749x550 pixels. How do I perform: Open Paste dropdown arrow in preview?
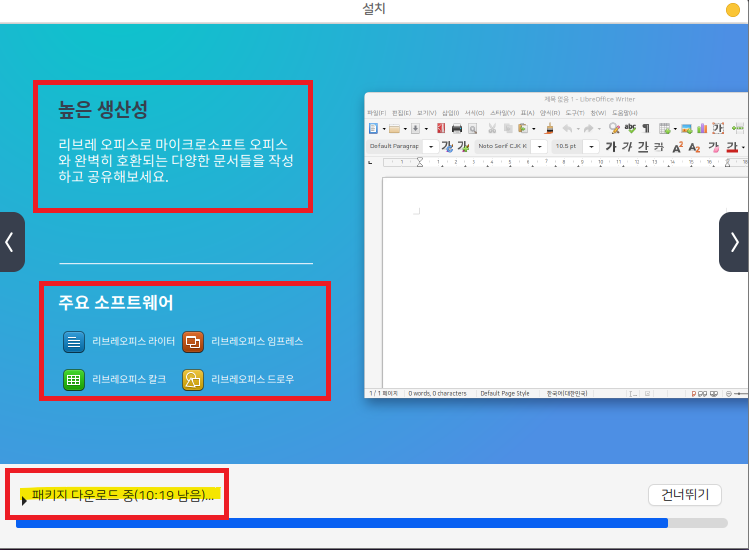(x=534, y=129)
